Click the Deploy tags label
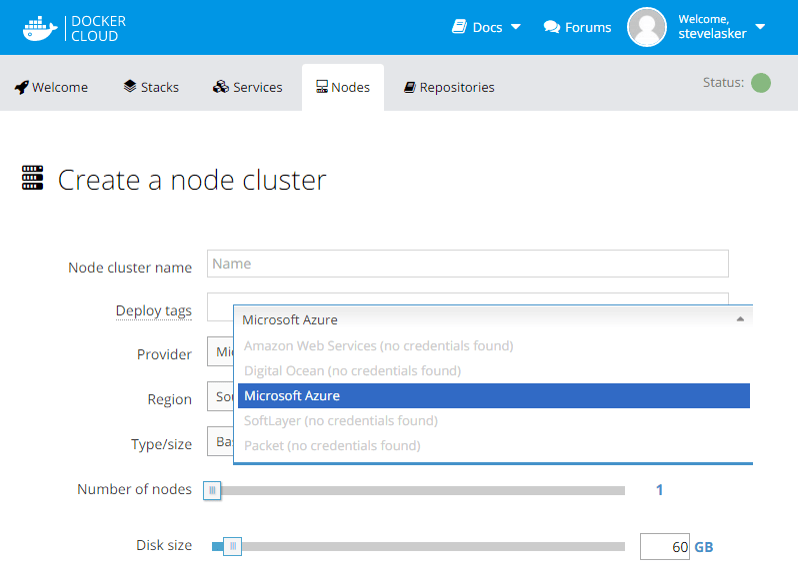The image size is (798, 572). click(x=154, y=310)
